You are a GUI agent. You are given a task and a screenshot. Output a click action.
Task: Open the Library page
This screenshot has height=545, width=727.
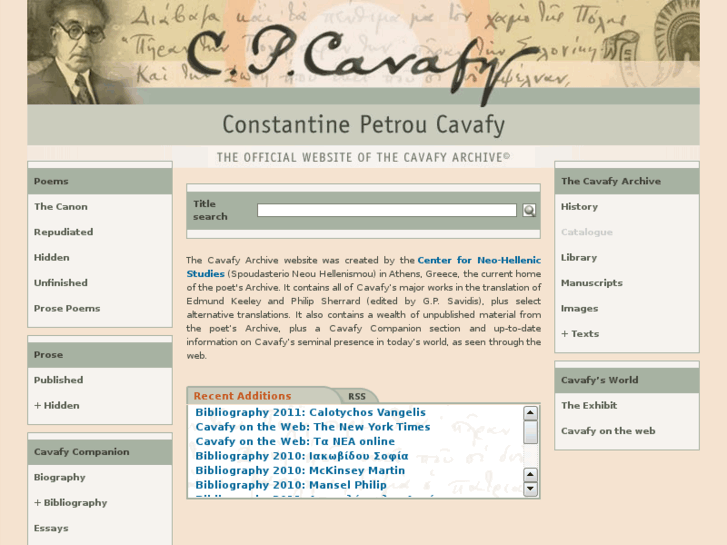[579, 257]
